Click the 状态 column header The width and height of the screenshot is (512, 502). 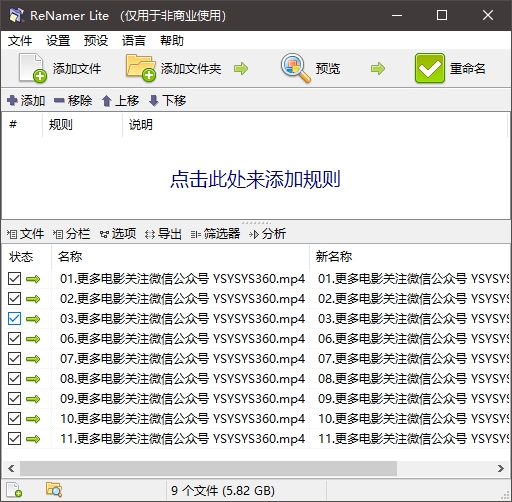pyautogui.click(x=27, y=257)
